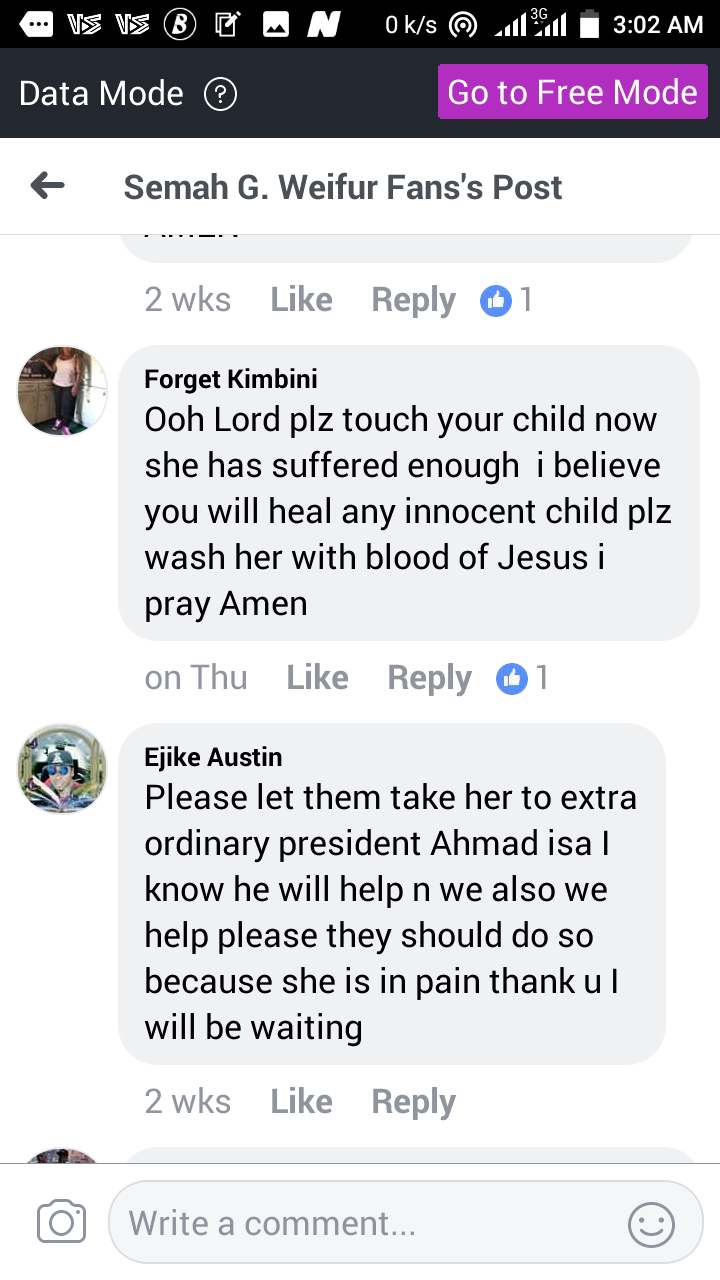
Task: Open Ejike Austin's profile picture
Action: pyautogui.click(x=62, y=769)
